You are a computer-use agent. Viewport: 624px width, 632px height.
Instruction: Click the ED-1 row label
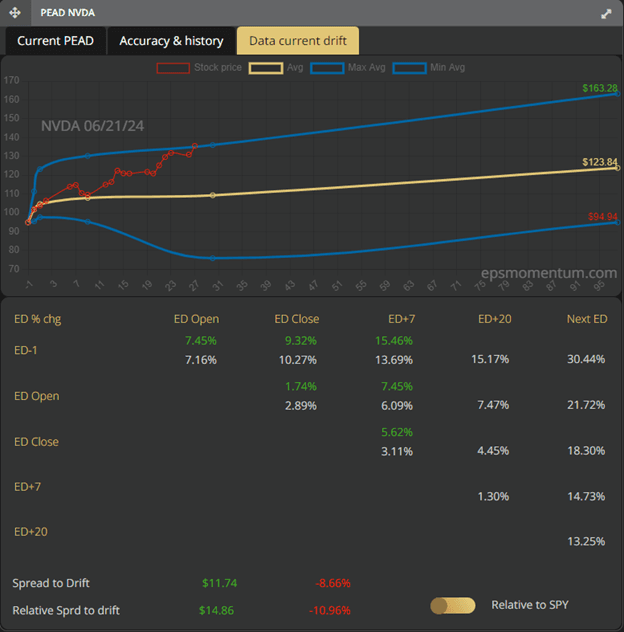(25, 350)
